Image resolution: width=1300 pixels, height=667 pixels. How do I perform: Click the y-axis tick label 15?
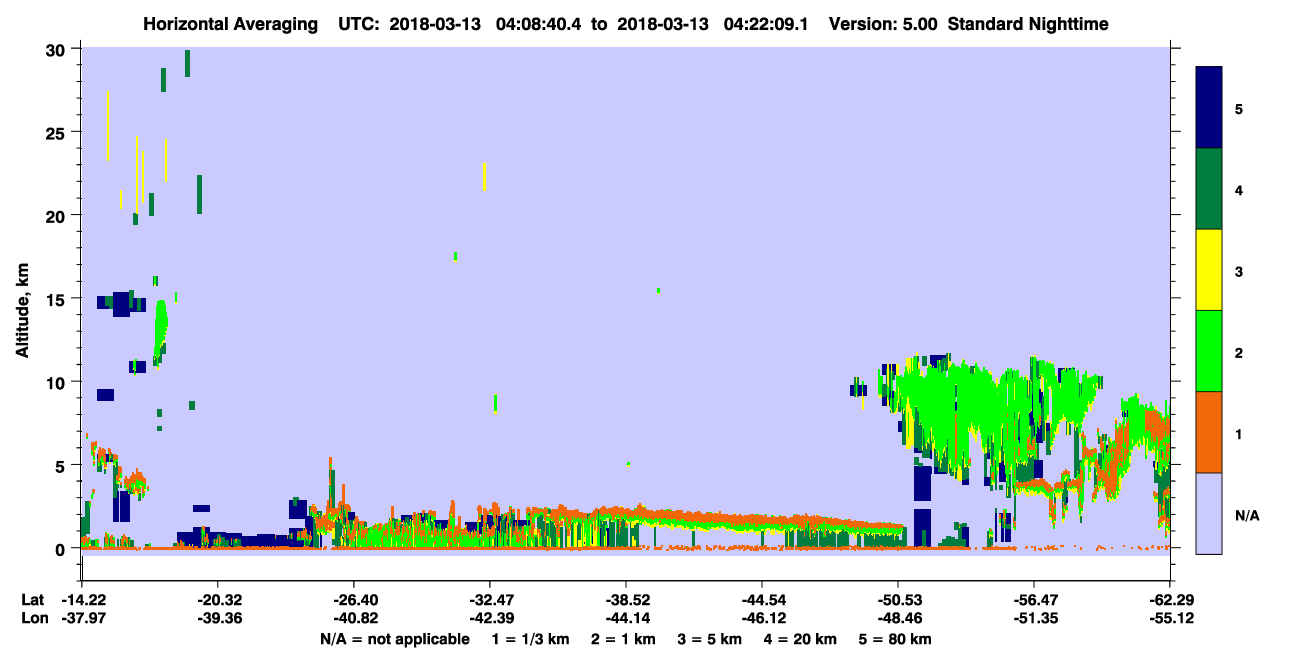click(58, 299)
